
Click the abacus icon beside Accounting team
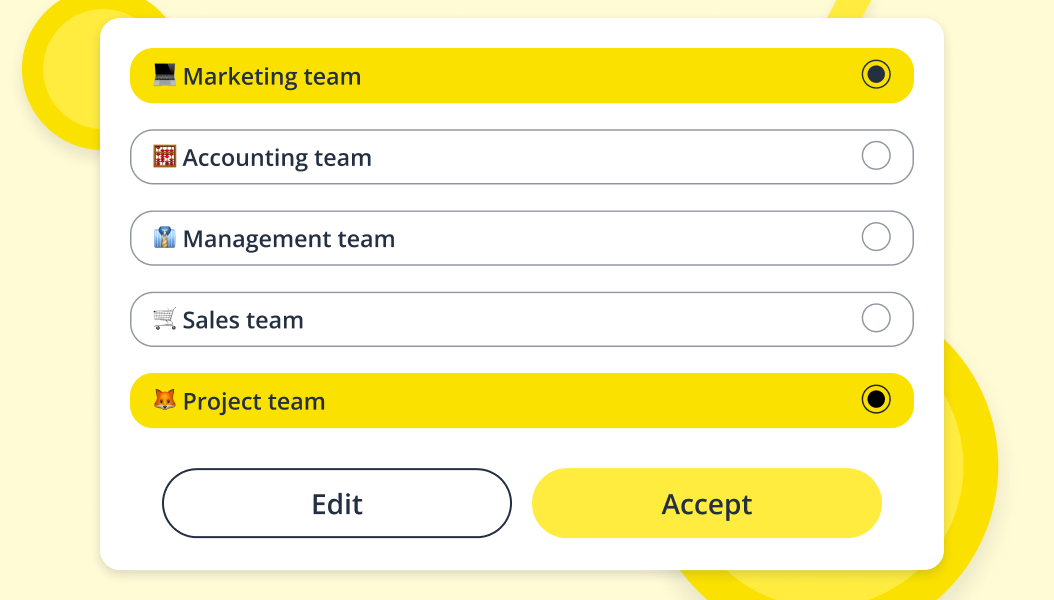pyautogui.click(x=165, y=156)
